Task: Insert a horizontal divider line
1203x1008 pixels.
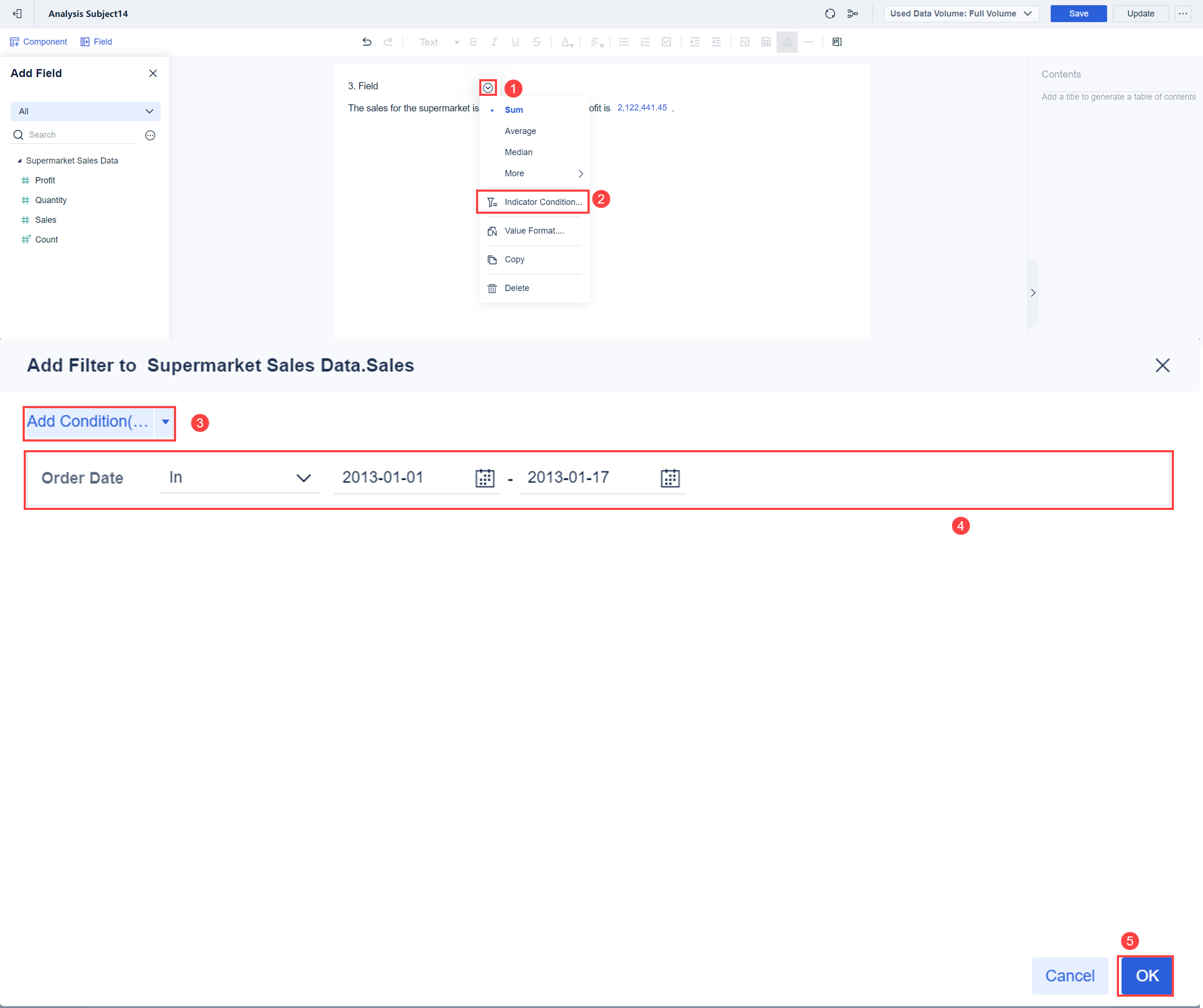Action: [x=808, y=42]
